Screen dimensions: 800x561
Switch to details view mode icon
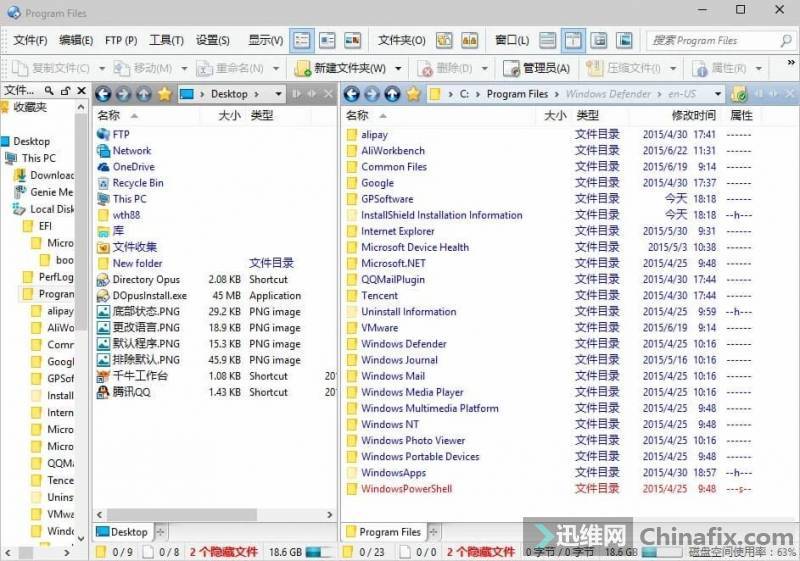(302, 40)
